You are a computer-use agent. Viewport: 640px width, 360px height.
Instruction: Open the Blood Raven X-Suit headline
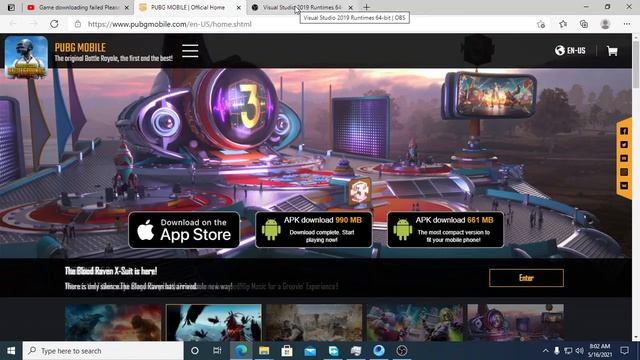tap(111, 271)
